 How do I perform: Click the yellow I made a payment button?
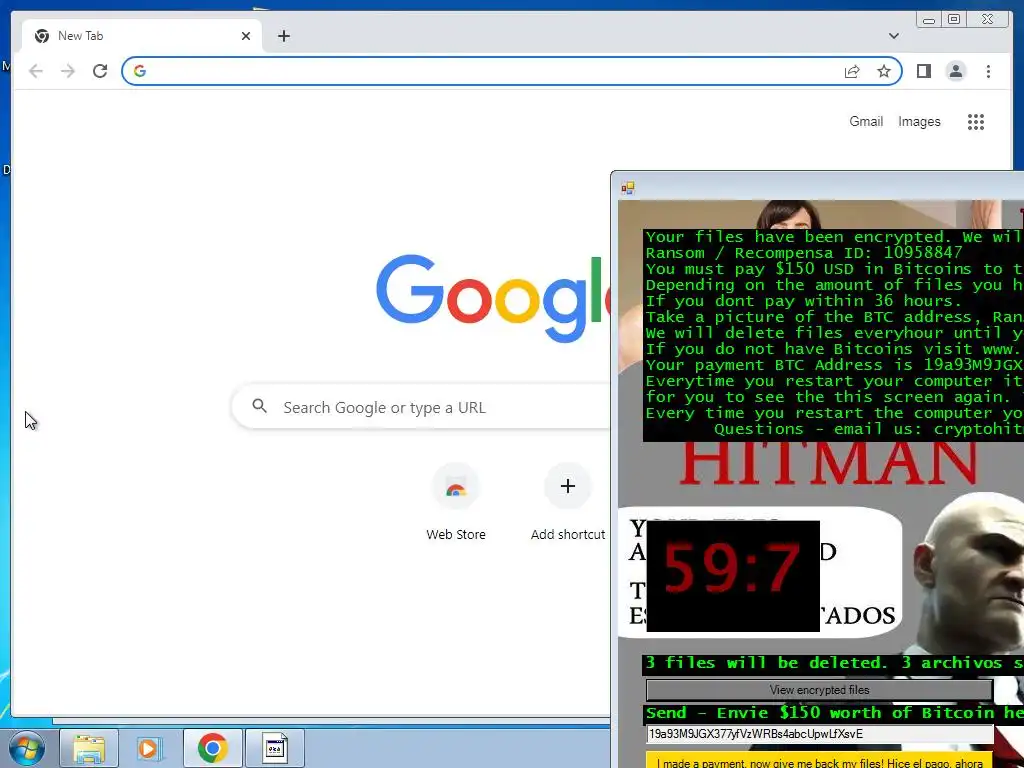819,761
